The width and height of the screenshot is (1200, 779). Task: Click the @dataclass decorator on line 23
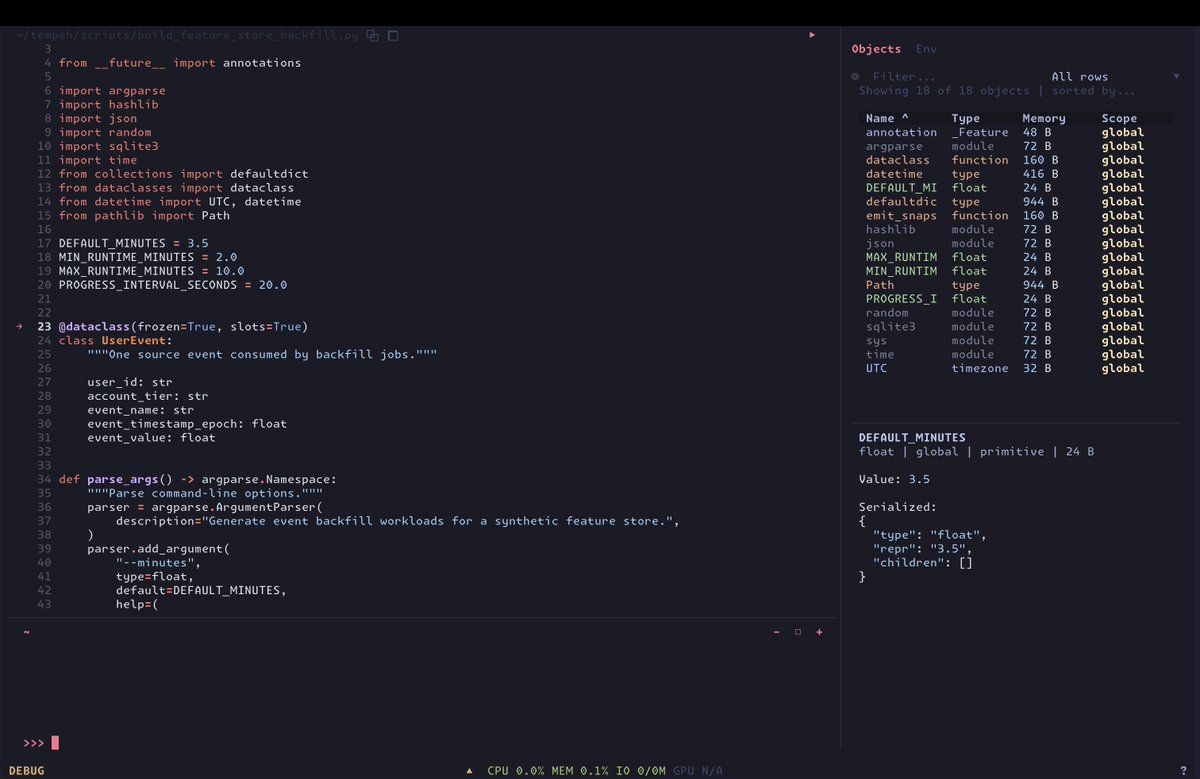[x=95, y=327]
